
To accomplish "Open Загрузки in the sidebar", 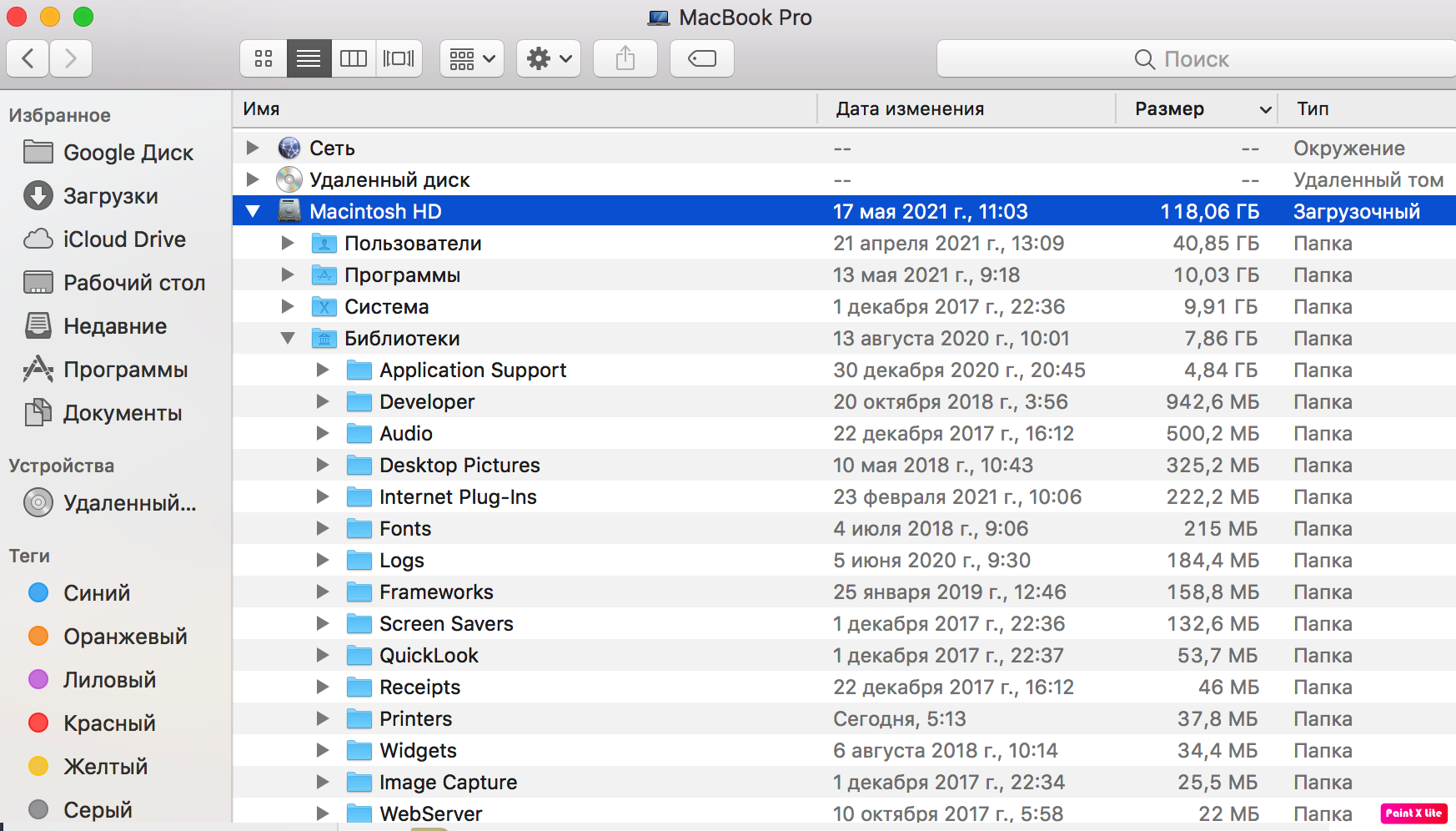I will click(92, 196).
